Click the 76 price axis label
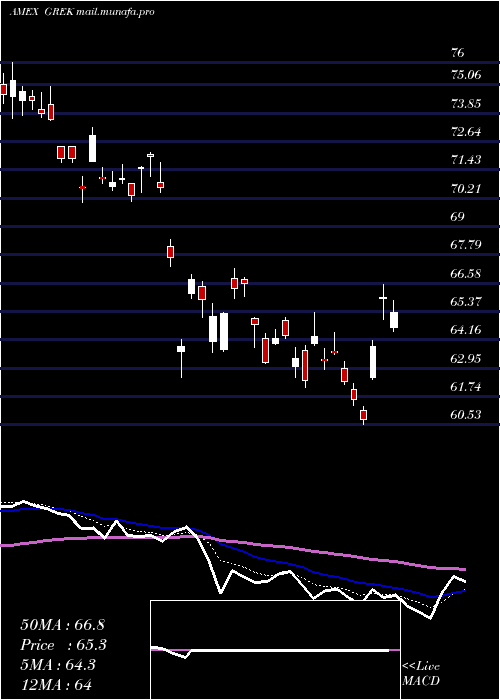 click(x=458, y=53)
